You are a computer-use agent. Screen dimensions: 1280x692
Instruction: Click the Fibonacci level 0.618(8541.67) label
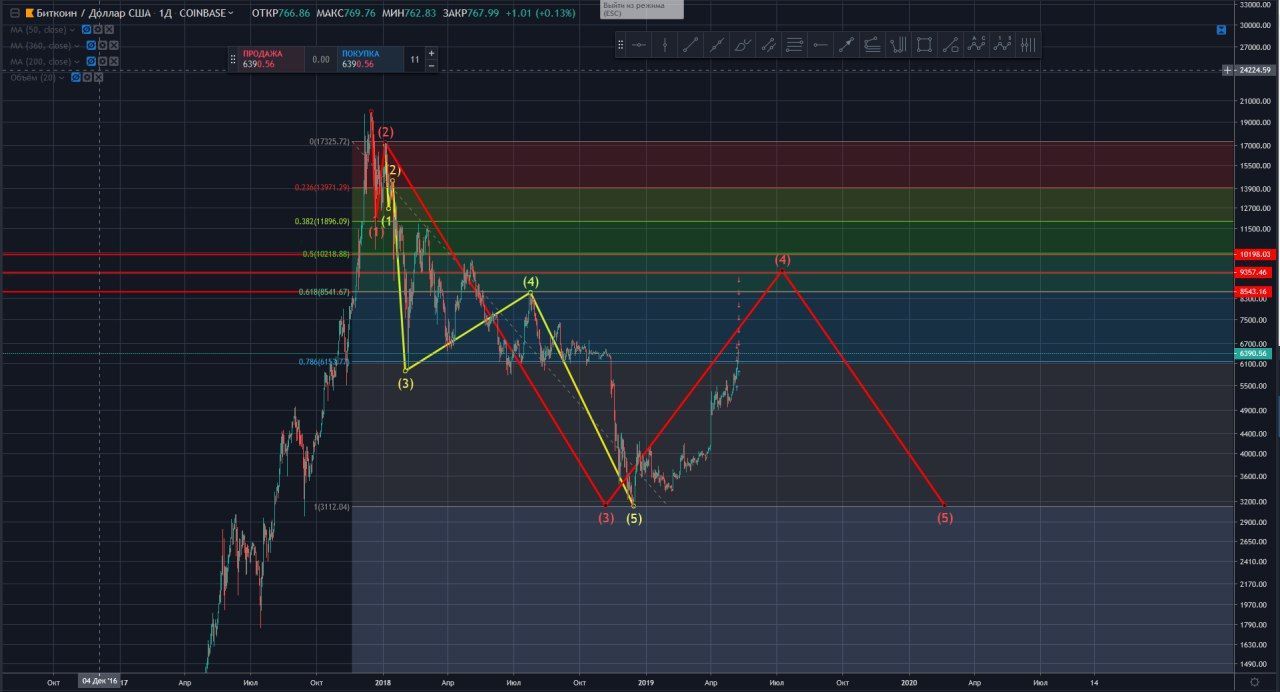click(322, 292)
